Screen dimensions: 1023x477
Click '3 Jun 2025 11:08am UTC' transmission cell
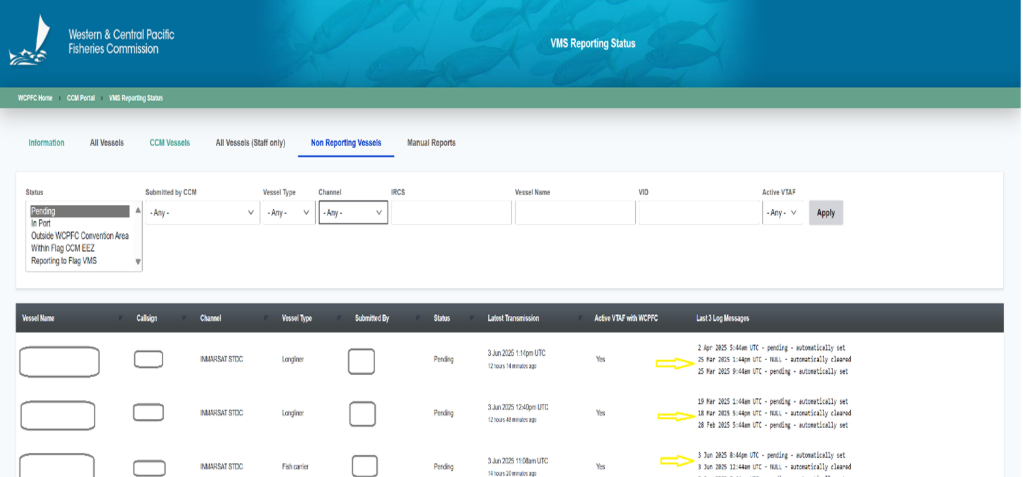(x=517, y=461)
